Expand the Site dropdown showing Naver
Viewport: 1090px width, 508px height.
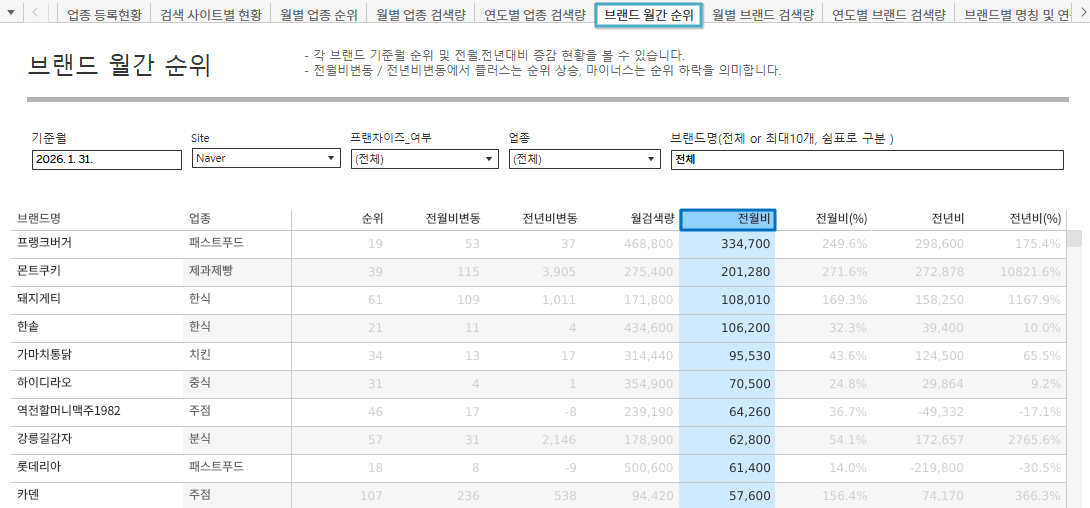(x=331, y=159)
